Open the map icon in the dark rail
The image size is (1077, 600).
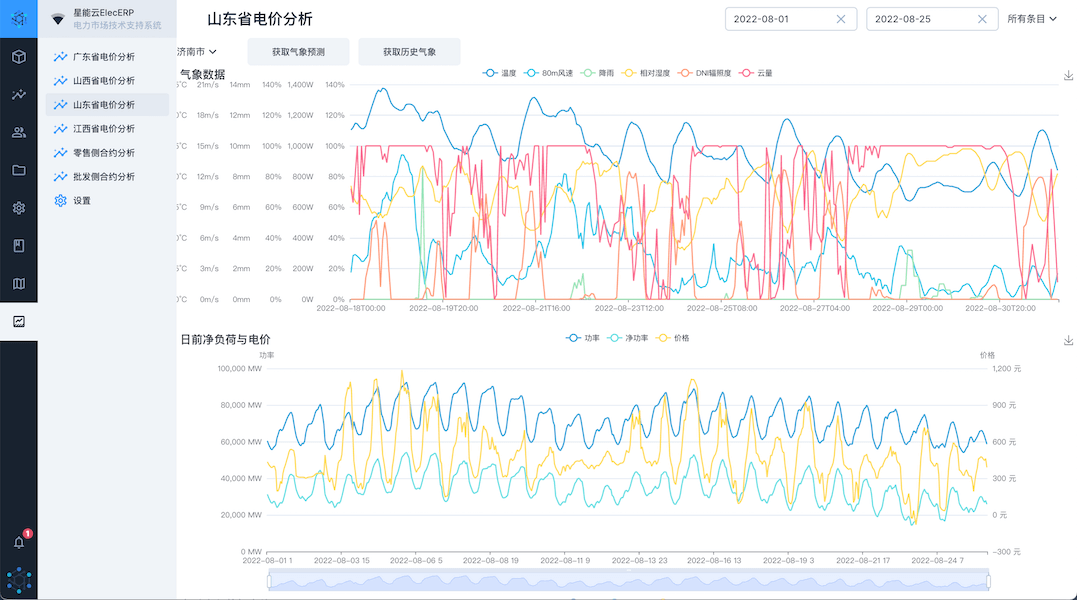(x=19, y=284)
